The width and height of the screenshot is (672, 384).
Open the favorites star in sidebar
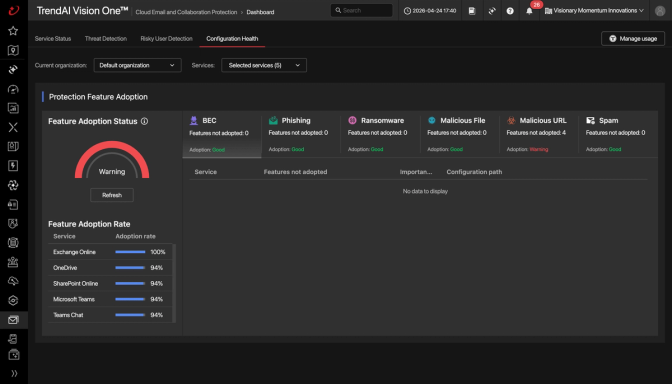(13, 31)
